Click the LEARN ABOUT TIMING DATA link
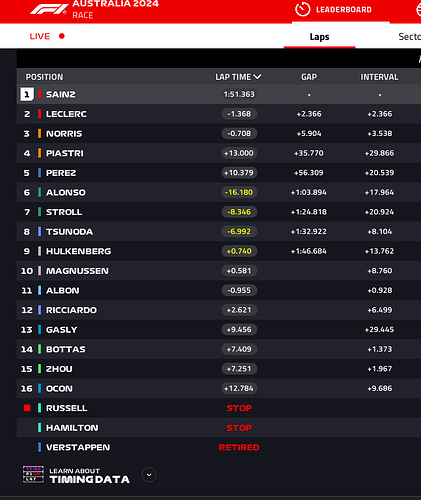The width and height of the screenshot is (421, 500). (x=89, y=476)
